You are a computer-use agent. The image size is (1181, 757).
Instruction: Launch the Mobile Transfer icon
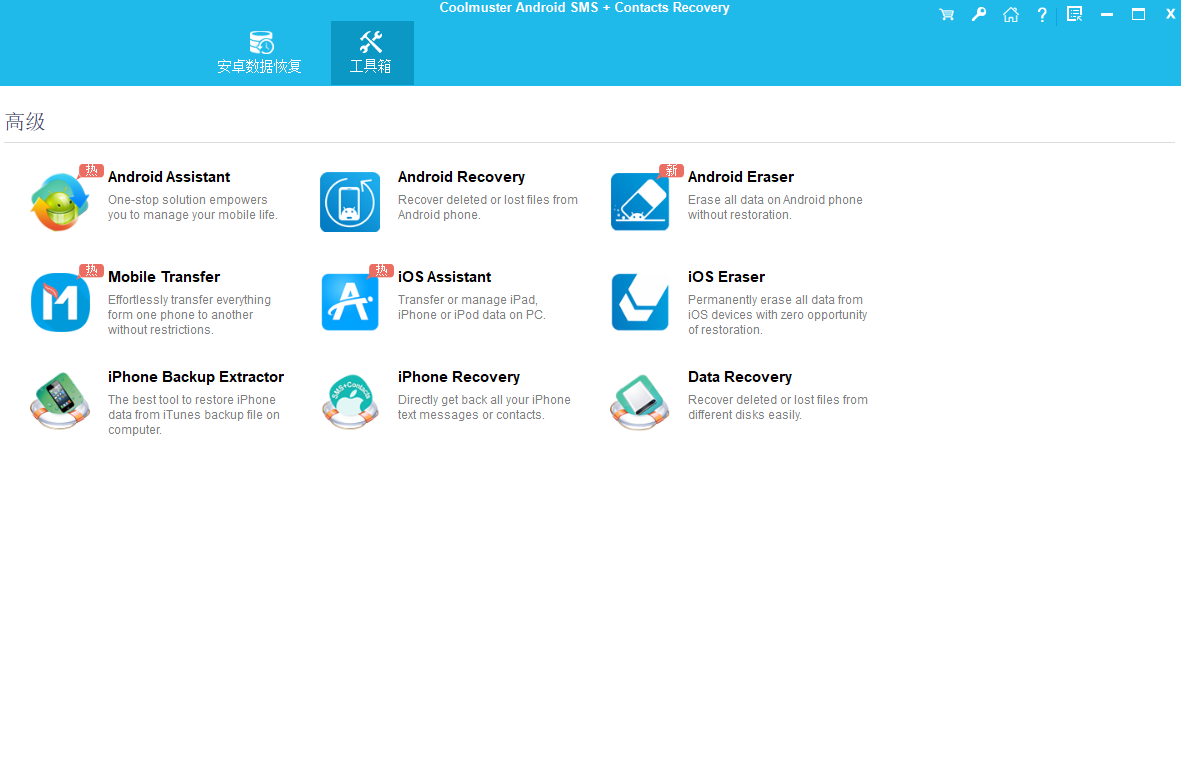[x=60, y=302]
